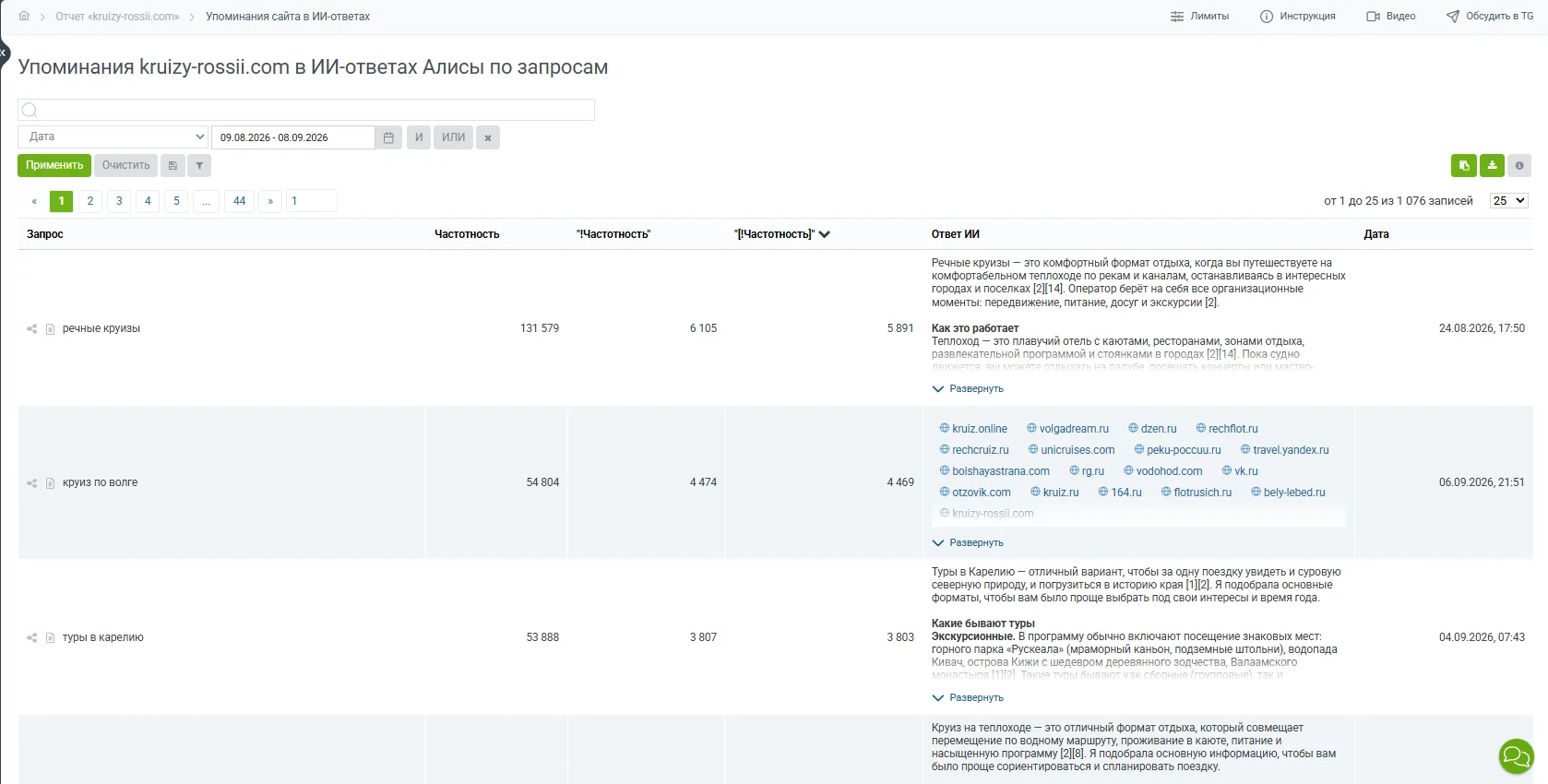This screenshot has width=1548, height=784.
Task: Change the rows-per-page dropdown set to 25
Action: tap(1509, 200)
